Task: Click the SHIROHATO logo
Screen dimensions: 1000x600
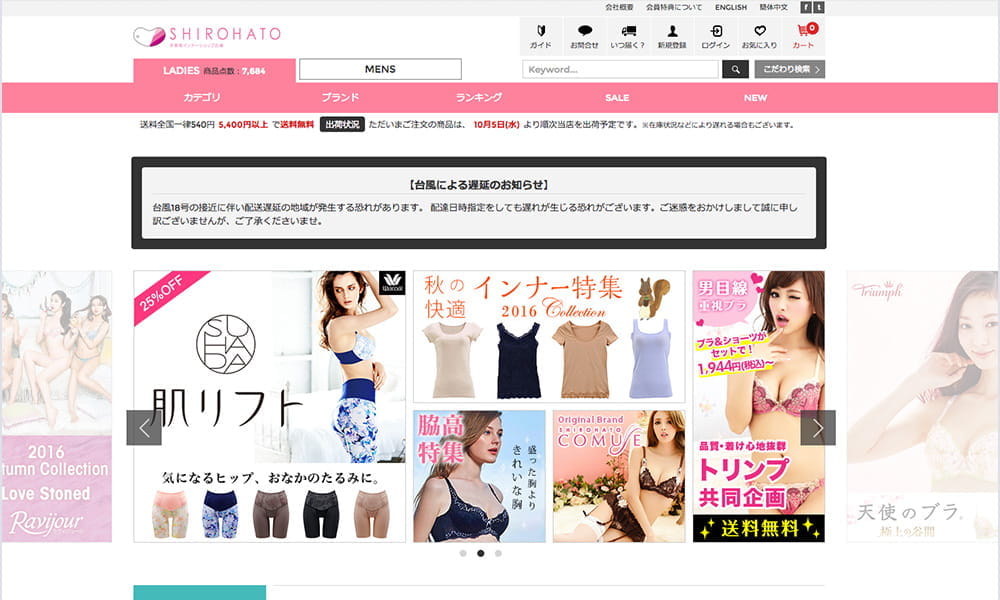Action: pyautogui.click(x=207, y=36)
